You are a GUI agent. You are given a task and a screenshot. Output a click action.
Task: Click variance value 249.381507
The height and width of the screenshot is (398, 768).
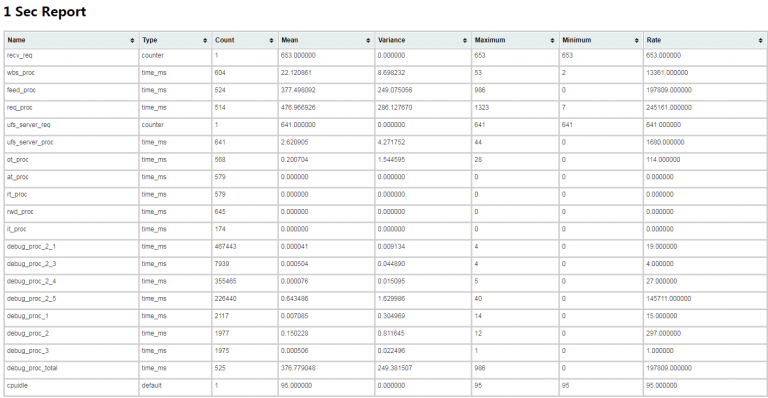coord(395,368)
